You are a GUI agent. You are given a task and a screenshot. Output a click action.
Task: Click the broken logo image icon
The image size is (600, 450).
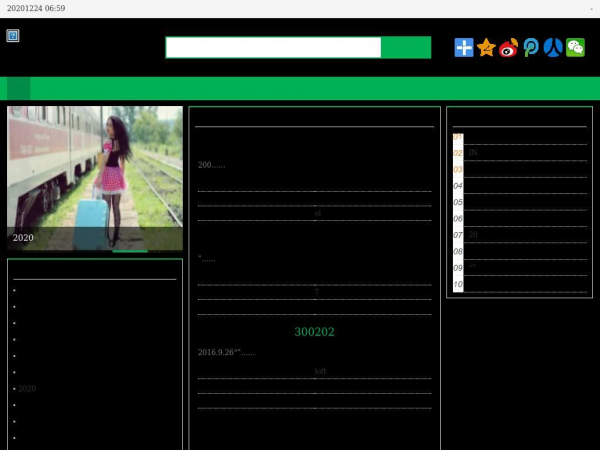pos(13,36)
